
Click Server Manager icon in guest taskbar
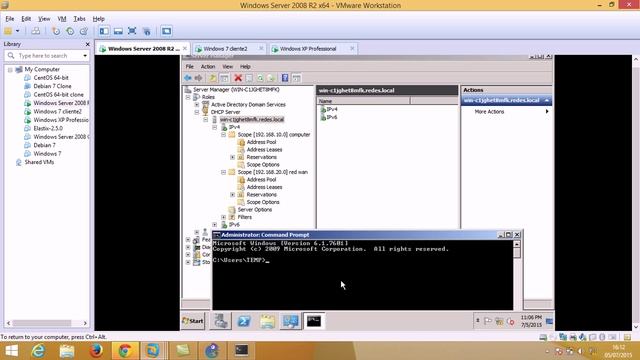[x=221, y=321]
